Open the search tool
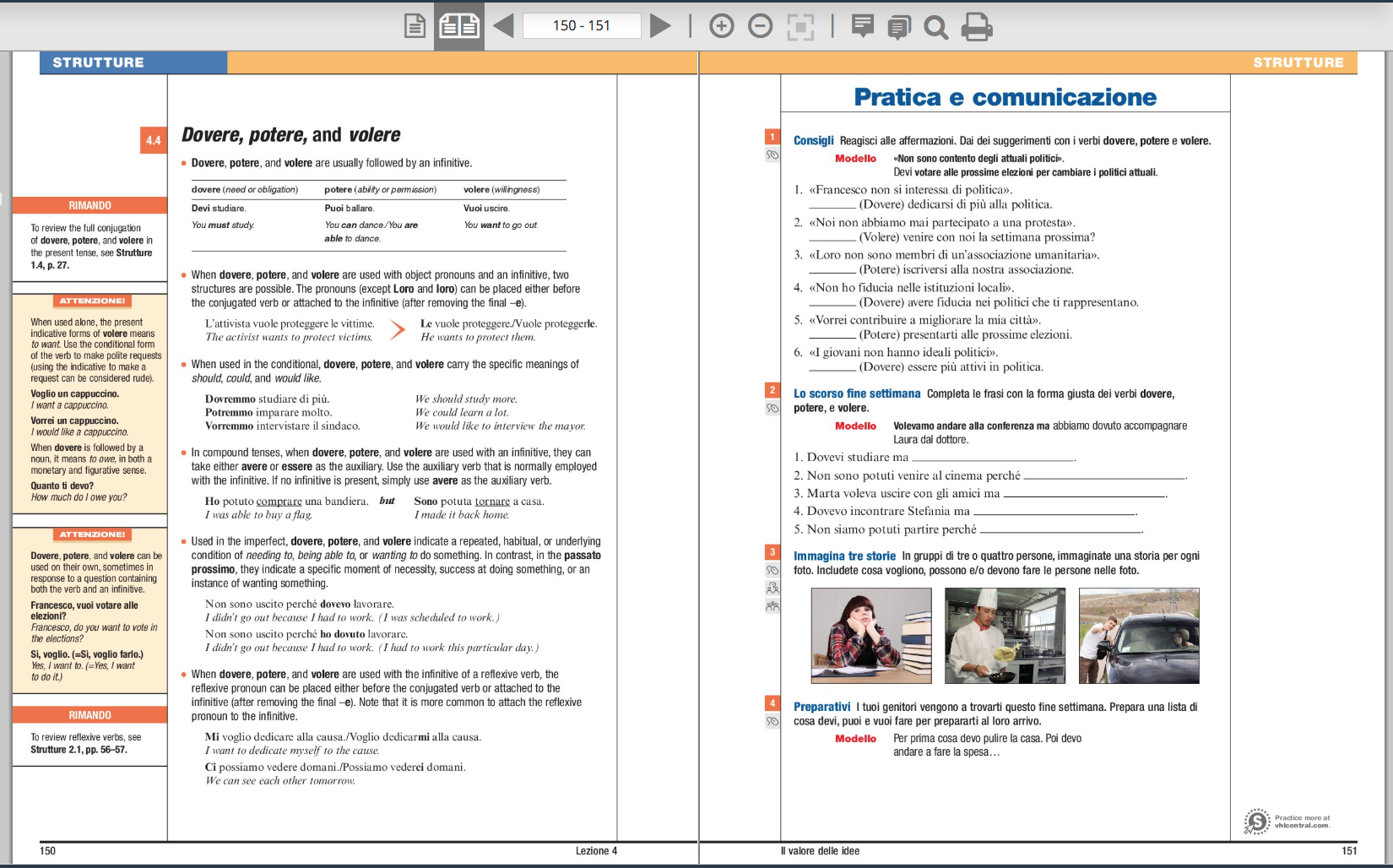Viewport: 1393px width, 868px height. click(x=935, y=27)
